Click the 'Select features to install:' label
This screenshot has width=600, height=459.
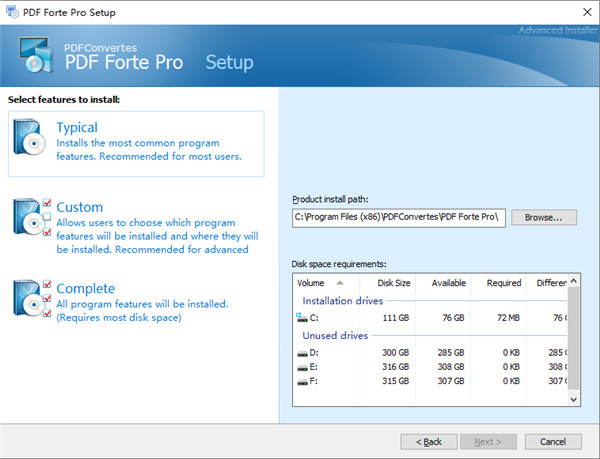tap(64, 100)
